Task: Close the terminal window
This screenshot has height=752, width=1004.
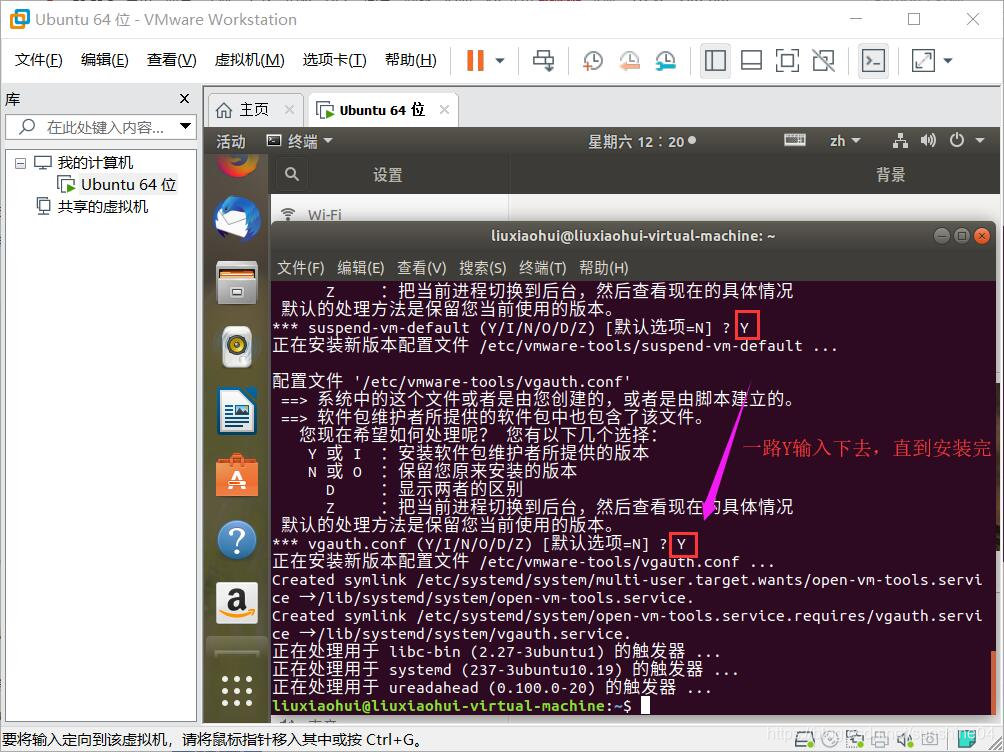Action: coord(982,236)
